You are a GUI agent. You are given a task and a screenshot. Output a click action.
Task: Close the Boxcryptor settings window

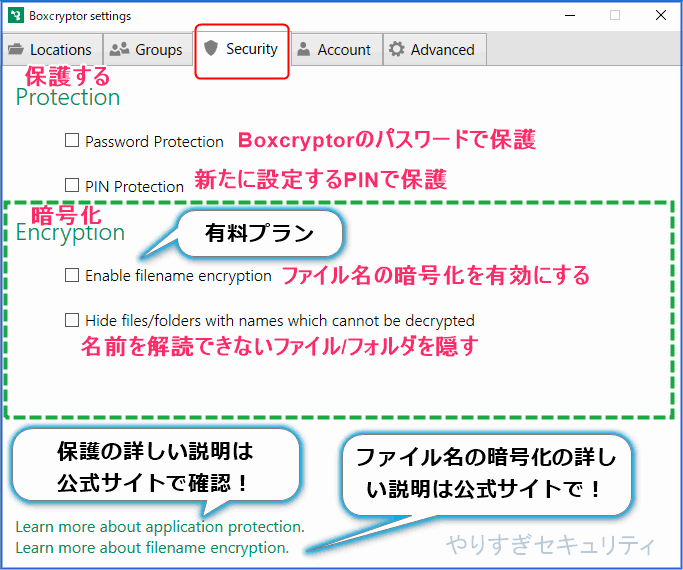point(661,15)
